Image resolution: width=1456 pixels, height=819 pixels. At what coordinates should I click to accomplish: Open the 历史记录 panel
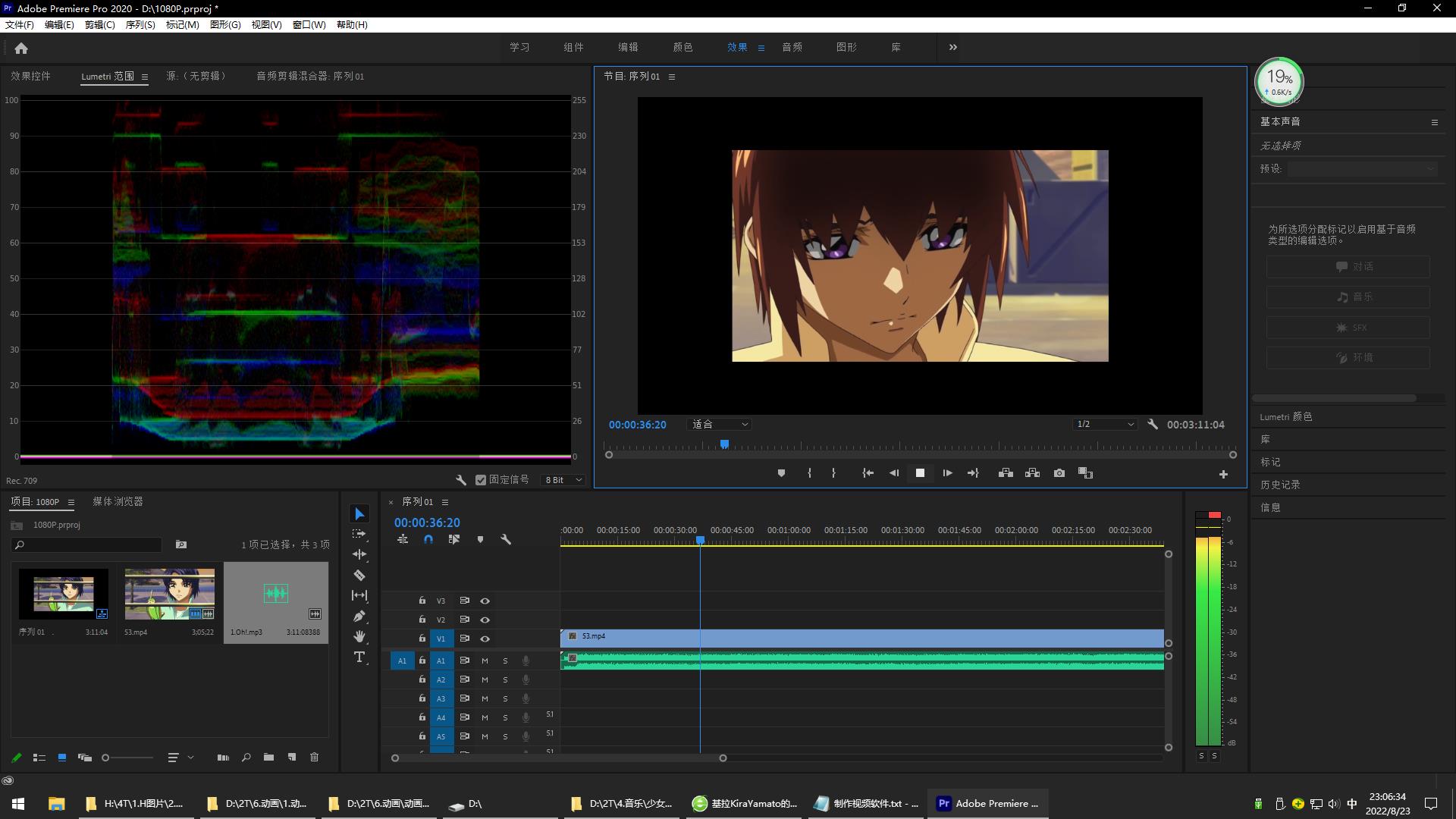[x=1280, y=485]
